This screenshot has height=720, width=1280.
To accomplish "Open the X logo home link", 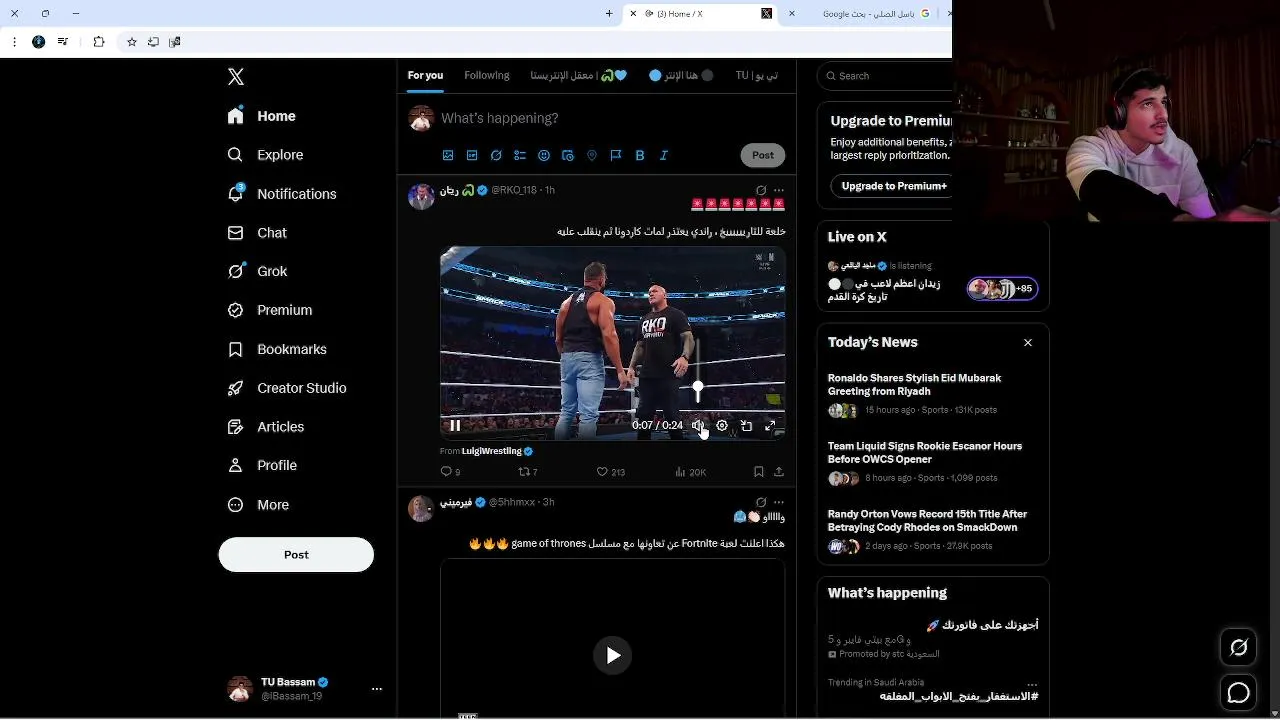I will 236,77.
